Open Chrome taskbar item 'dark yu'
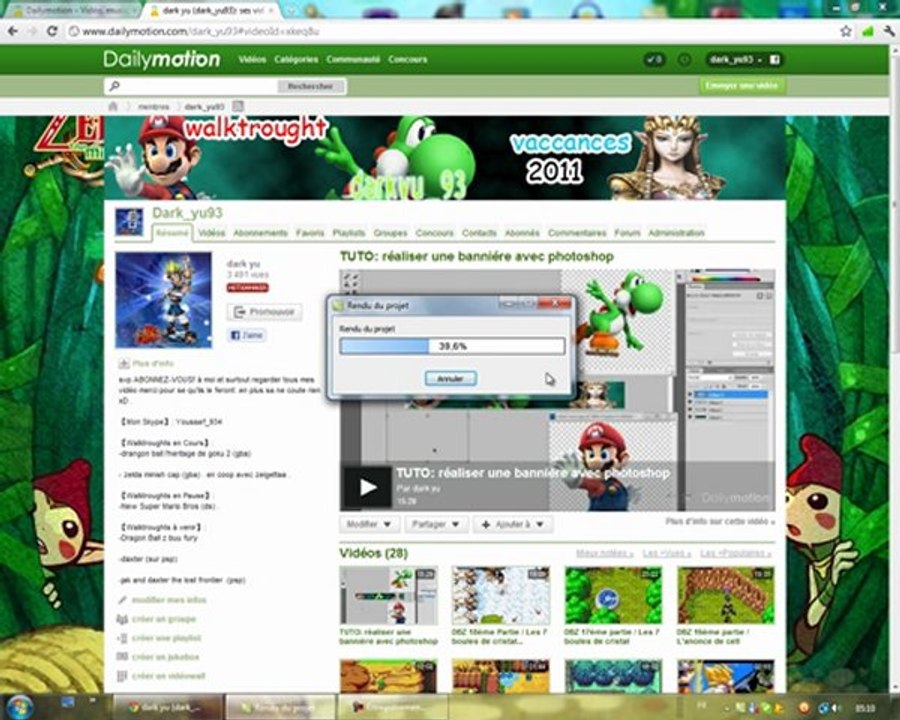Screen dimensions: 900x720 (x=168, y=707)
